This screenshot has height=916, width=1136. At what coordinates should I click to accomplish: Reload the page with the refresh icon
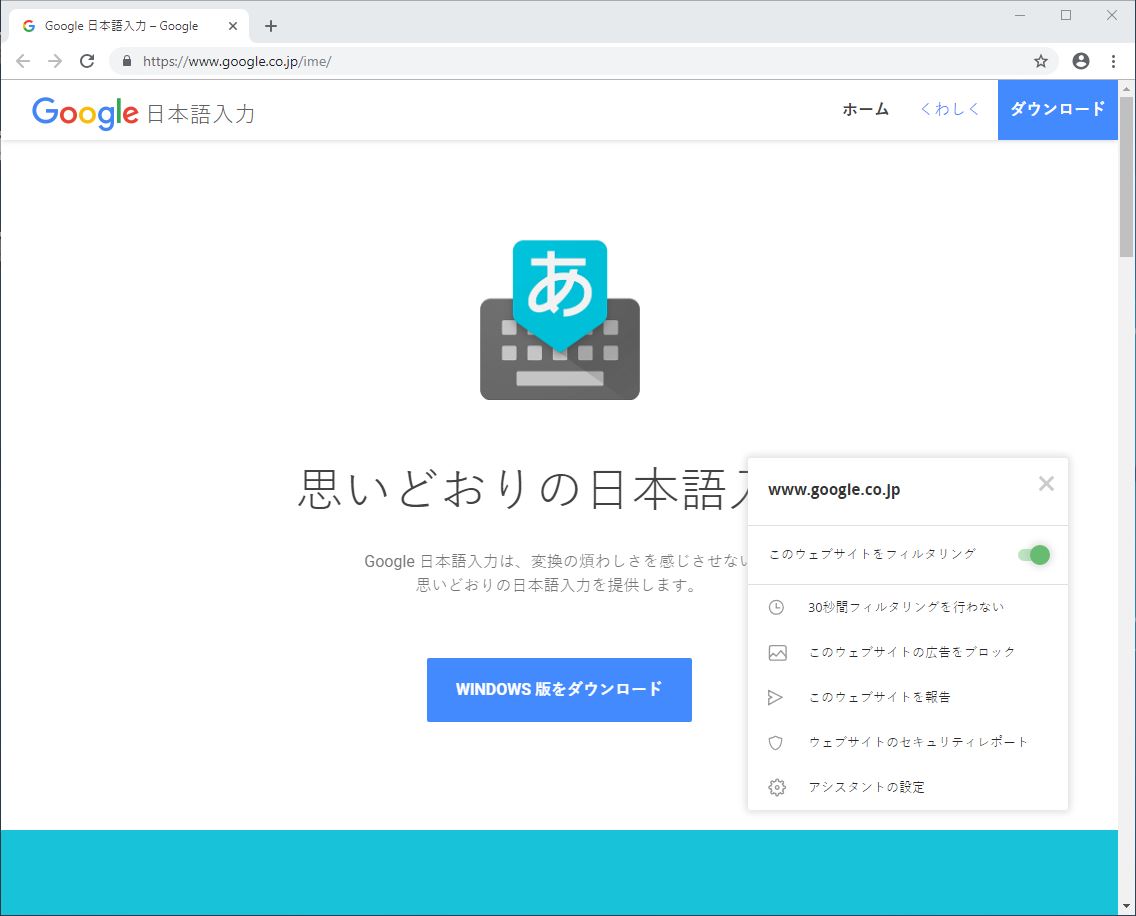(x=87, y=61)
